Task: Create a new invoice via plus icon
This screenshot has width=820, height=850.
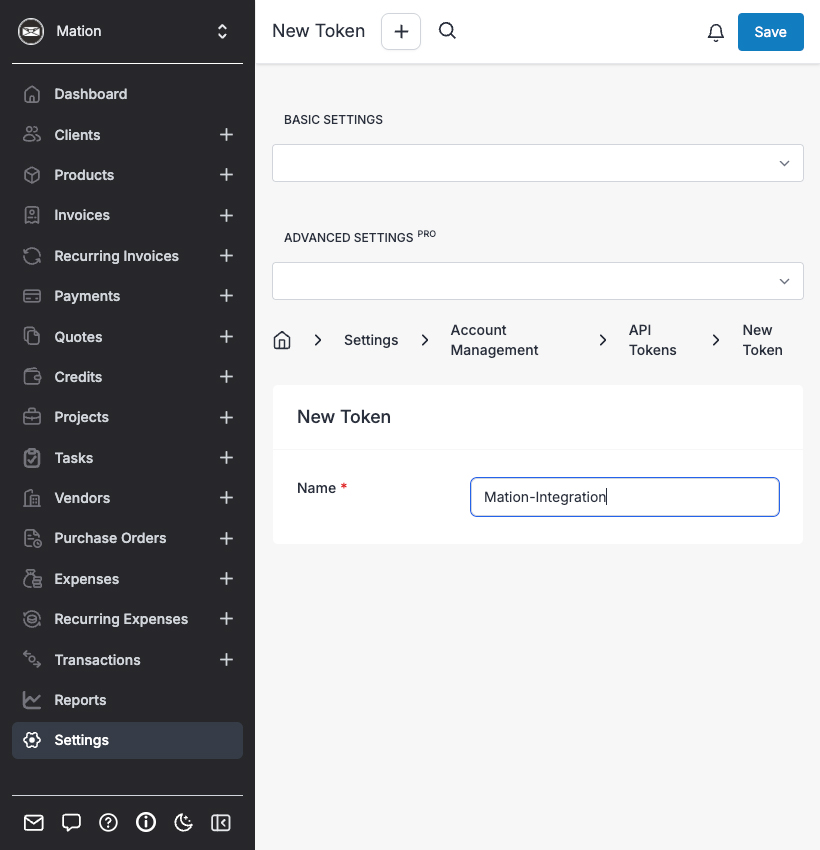Action: point(227,215)
